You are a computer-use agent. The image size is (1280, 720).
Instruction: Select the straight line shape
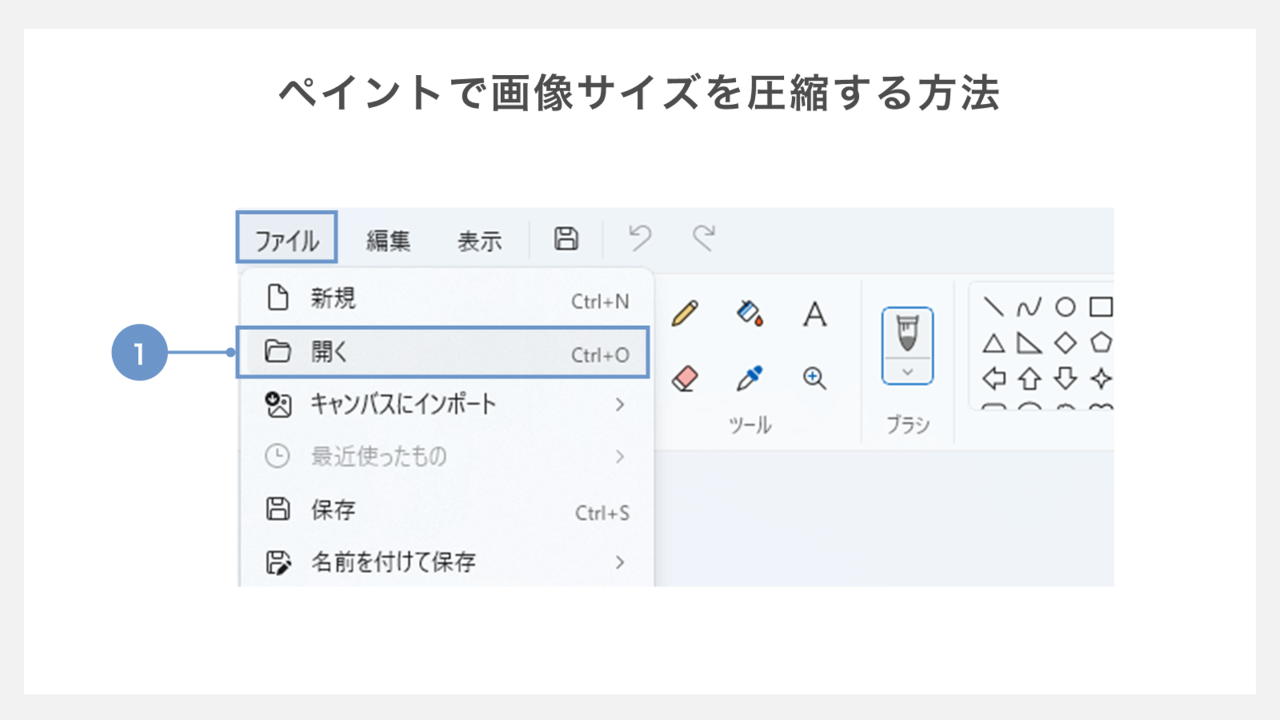pyautogui.click(x=994, y=307)
